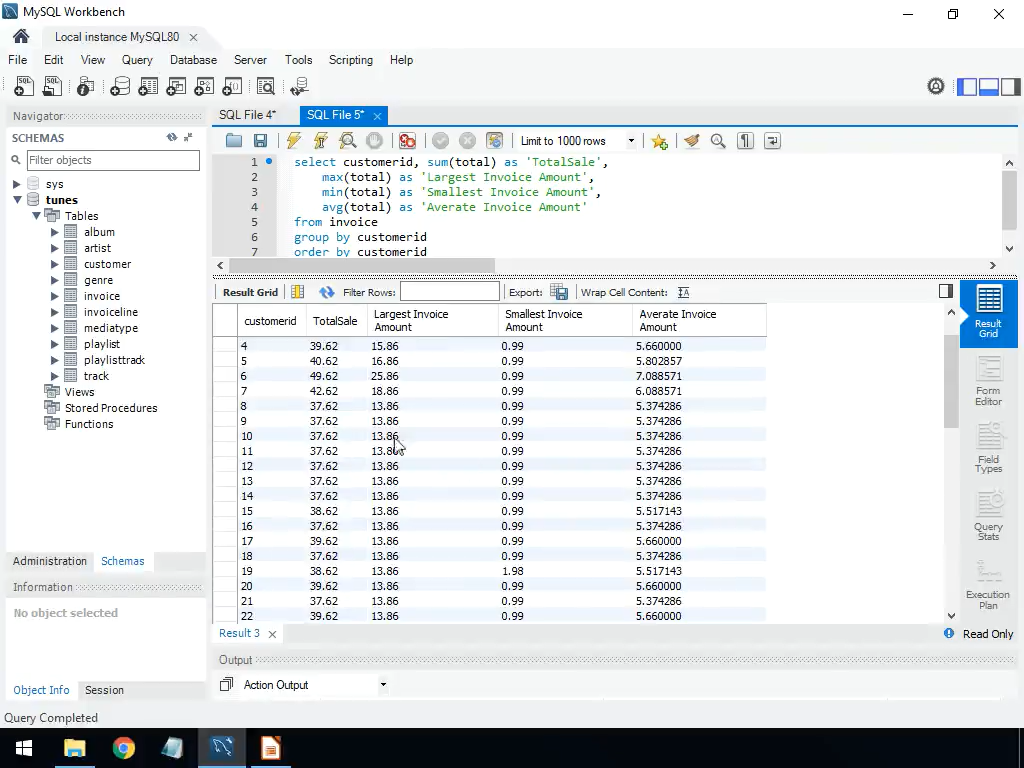This screenshot has width=1024, height=768.
Task: Toggle the result side panel visibility
Action: point(946,291)
